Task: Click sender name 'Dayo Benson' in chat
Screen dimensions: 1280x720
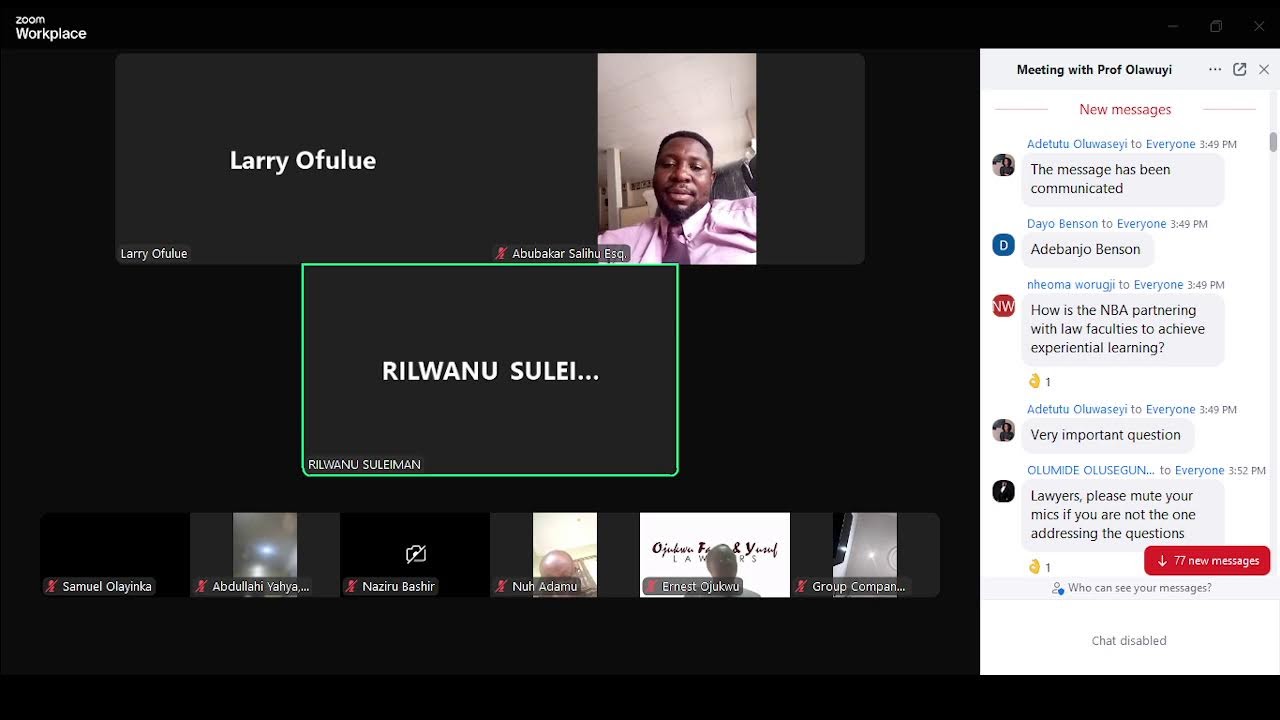Action: pos(1062,224)
